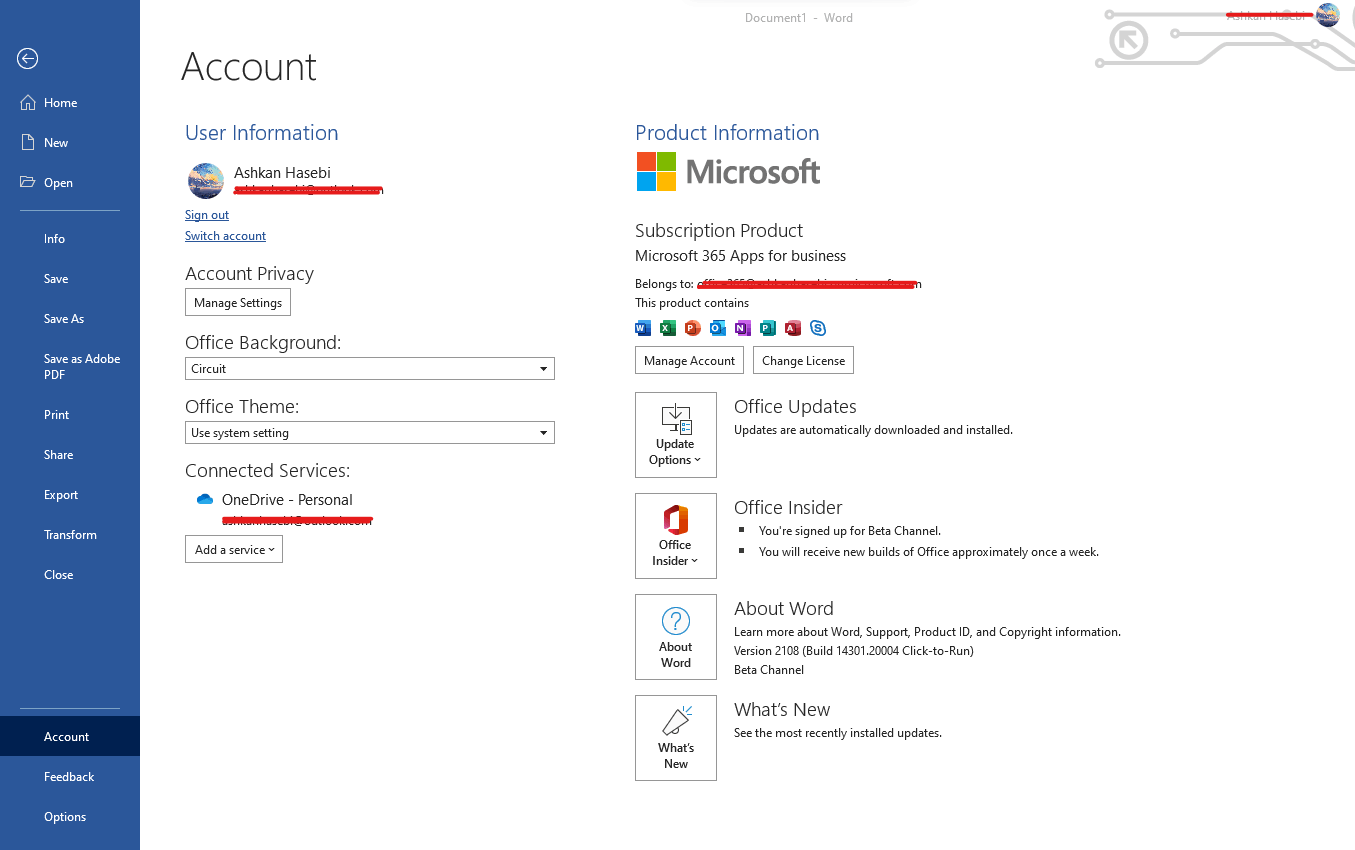Click the Publisher app icon in product list

point(768,328)
